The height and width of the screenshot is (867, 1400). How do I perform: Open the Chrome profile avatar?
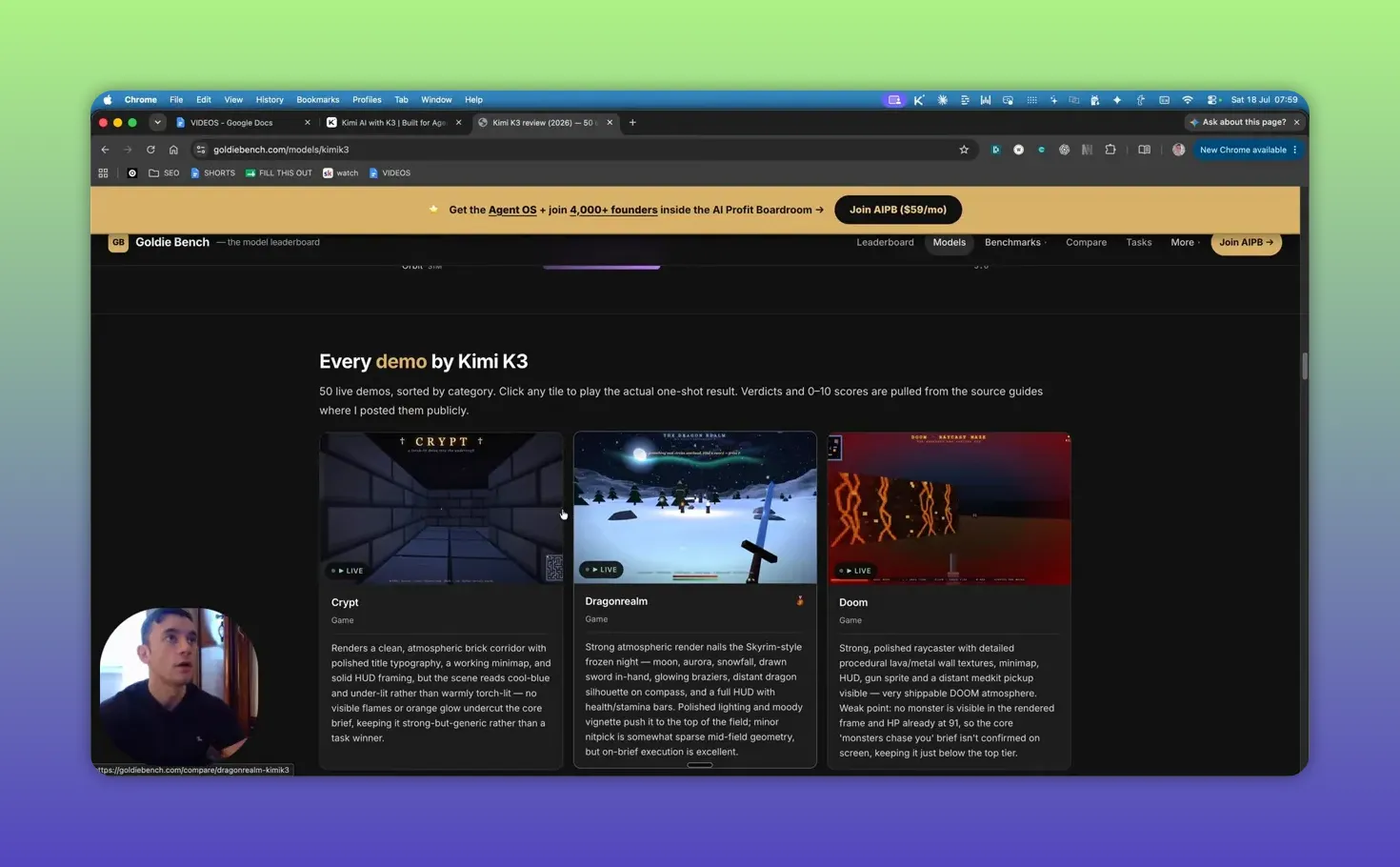click(x=1179, y=150)
